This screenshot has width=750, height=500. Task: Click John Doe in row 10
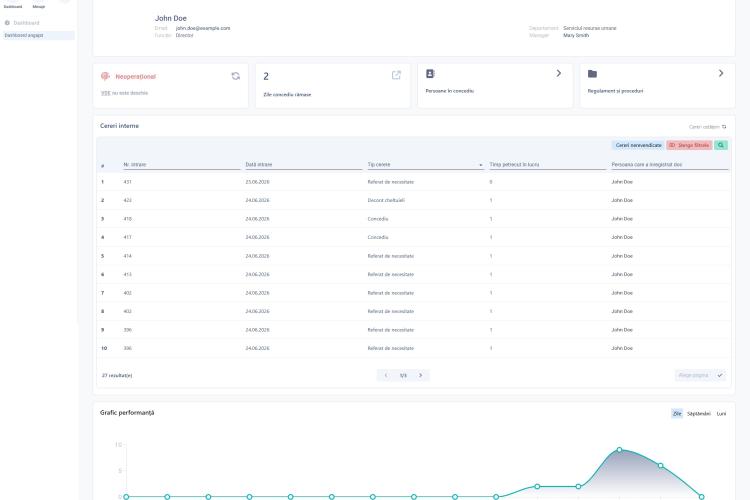tap(622, 348)
